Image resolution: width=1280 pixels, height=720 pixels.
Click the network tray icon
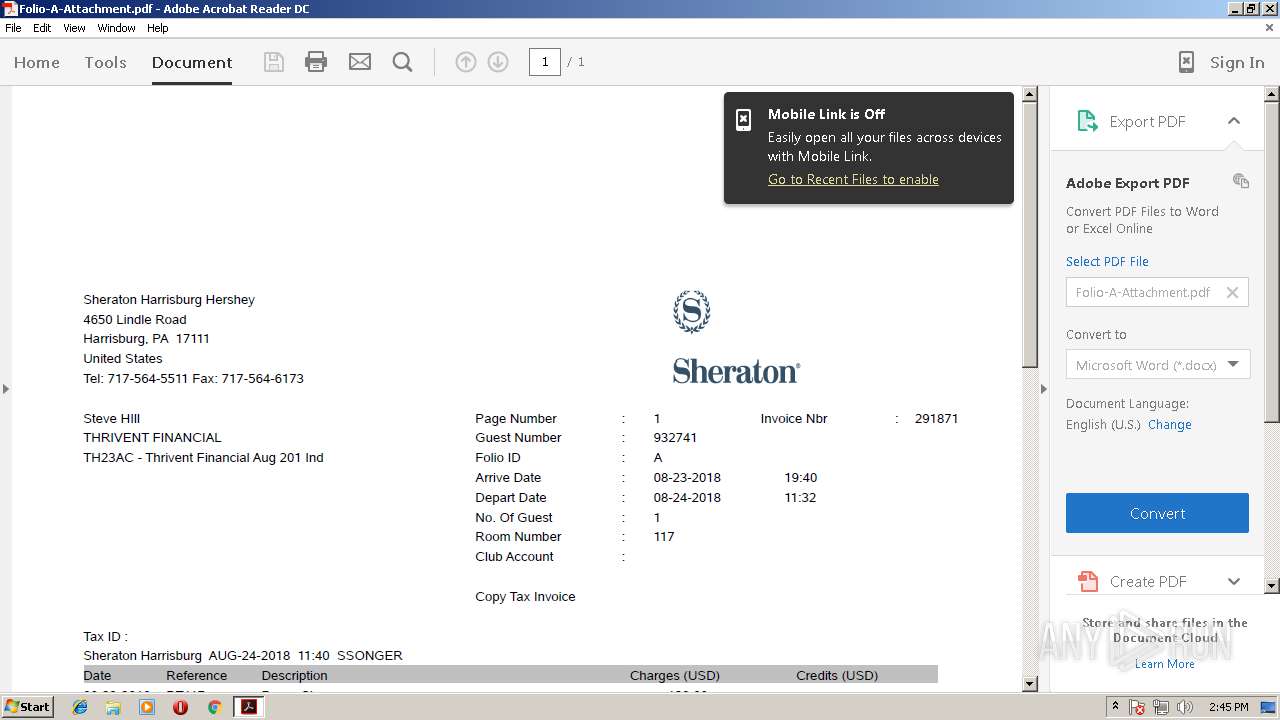pos(1161,707)
